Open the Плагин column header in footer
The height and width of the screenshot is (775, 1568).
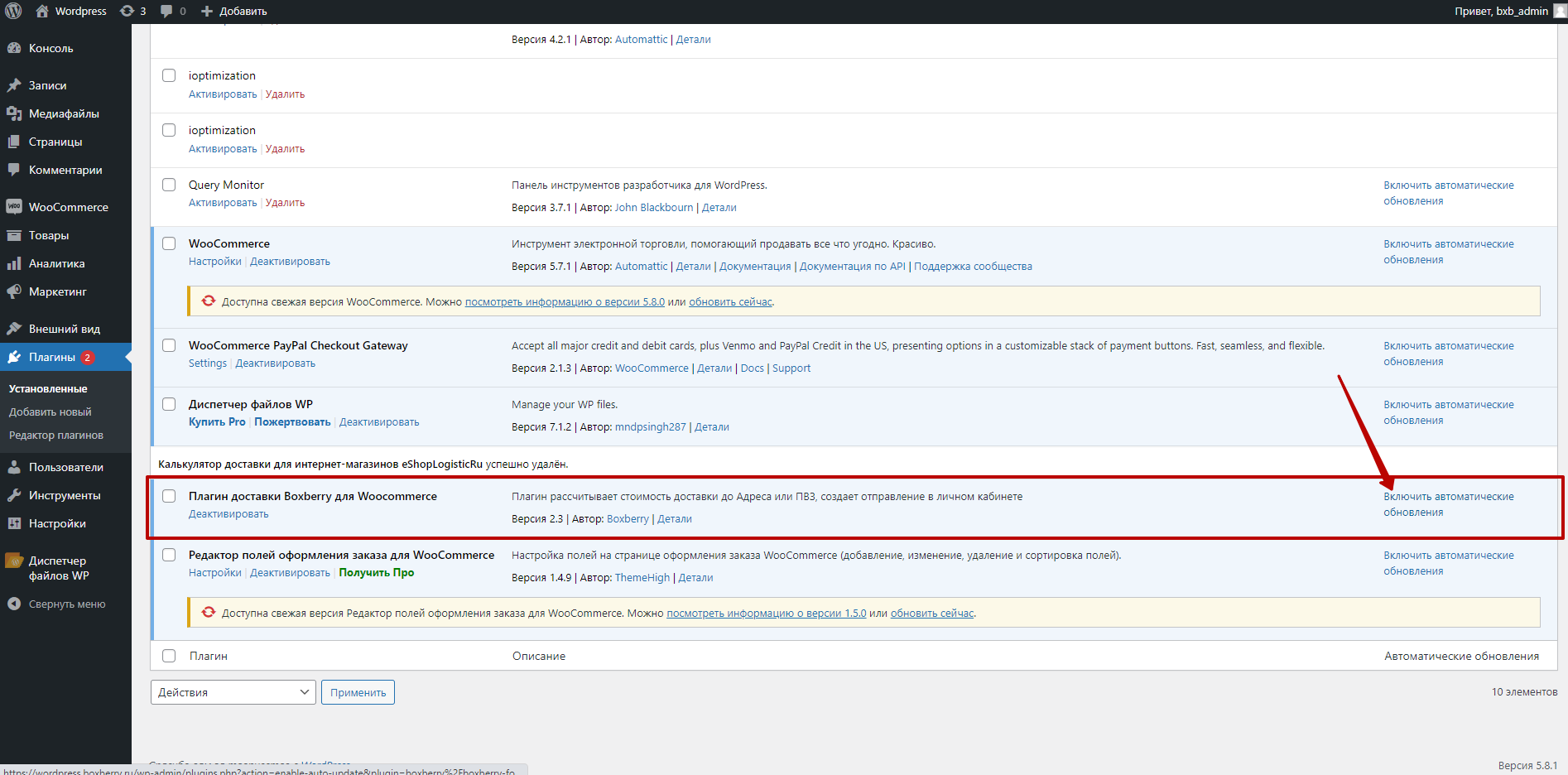(x=209, y=656)
